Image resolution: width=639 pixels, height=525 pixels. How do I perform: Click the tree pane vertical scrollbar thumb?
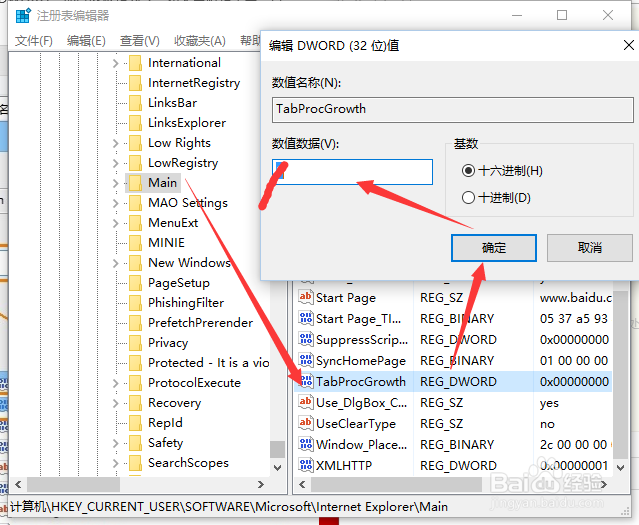[x=277, y=450]
